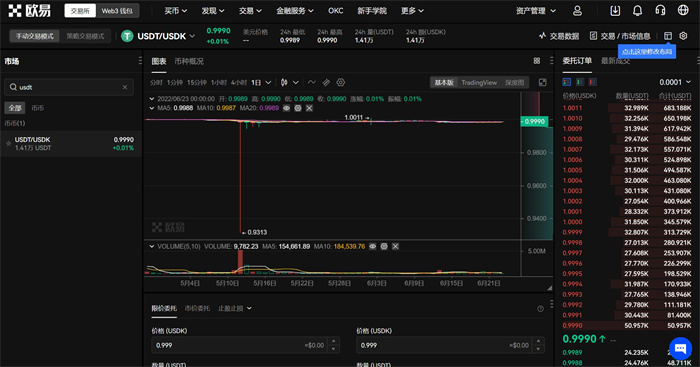Expand chart to fullscreen icon
Viewport: 700px width, 367px height.
[x=542, y=82]
